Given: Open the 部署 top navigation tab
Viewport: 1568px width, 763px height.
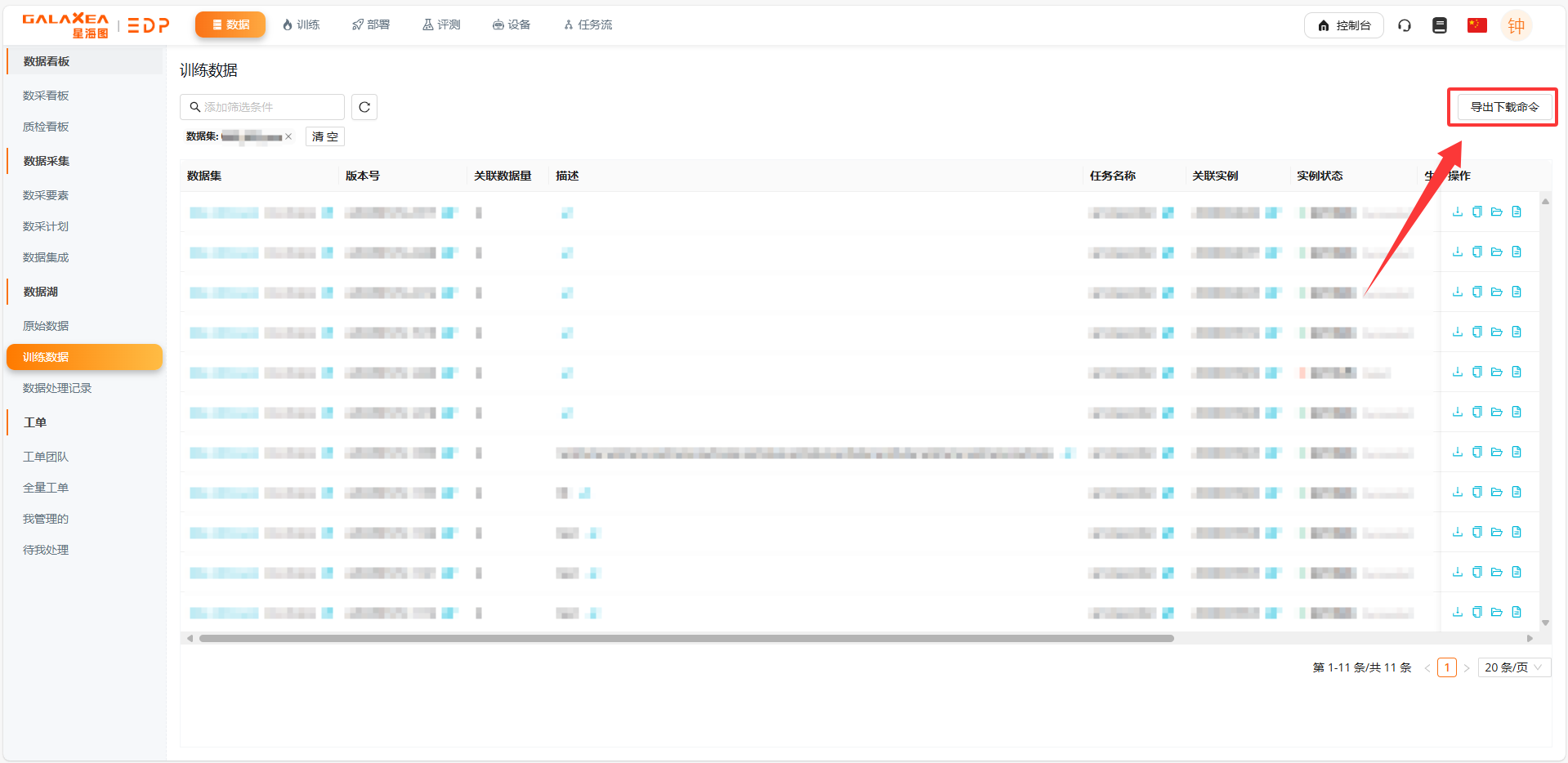Looking at the screenshot, I should click(371, 25).
